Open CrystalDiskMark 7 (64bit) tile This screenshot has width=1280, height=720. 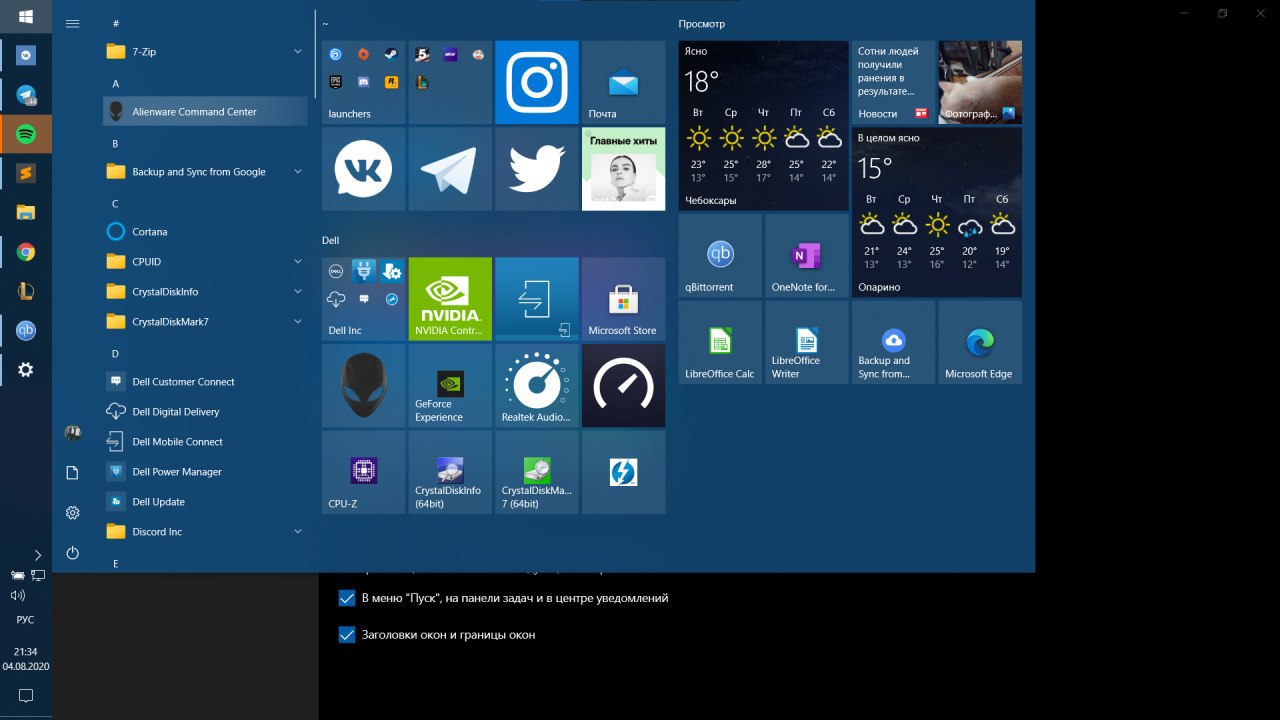pos(537,473)
